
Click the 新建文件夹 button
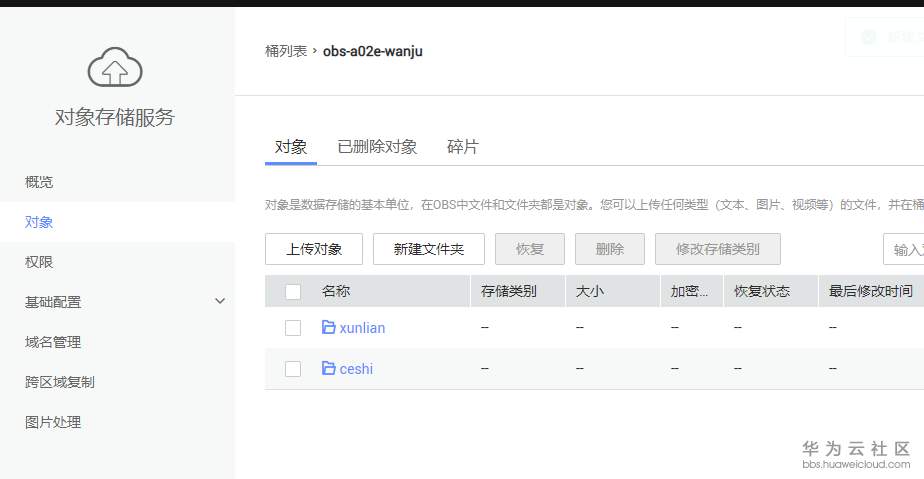point(429,249)
